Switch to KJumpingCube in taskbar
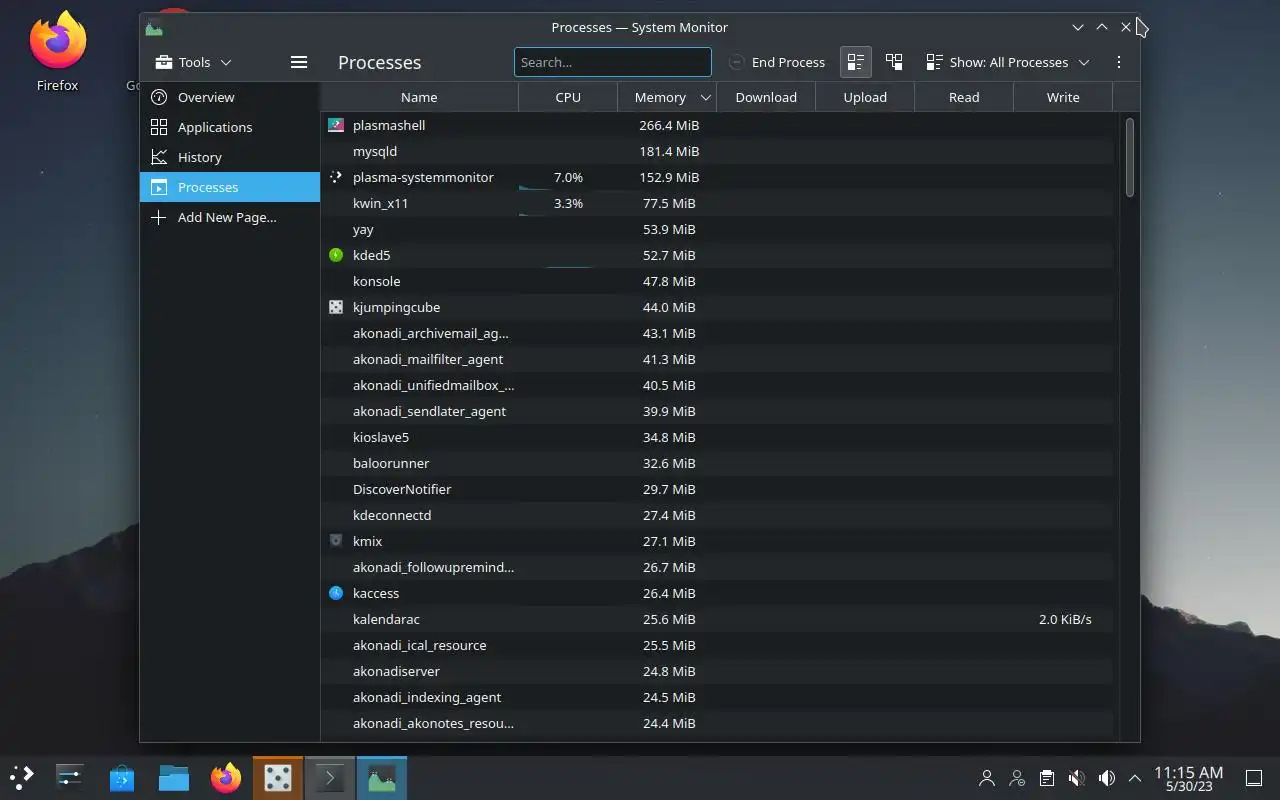Image resolution: width=1280 pixels, height=800 pixels. click(x=278, y=777)
